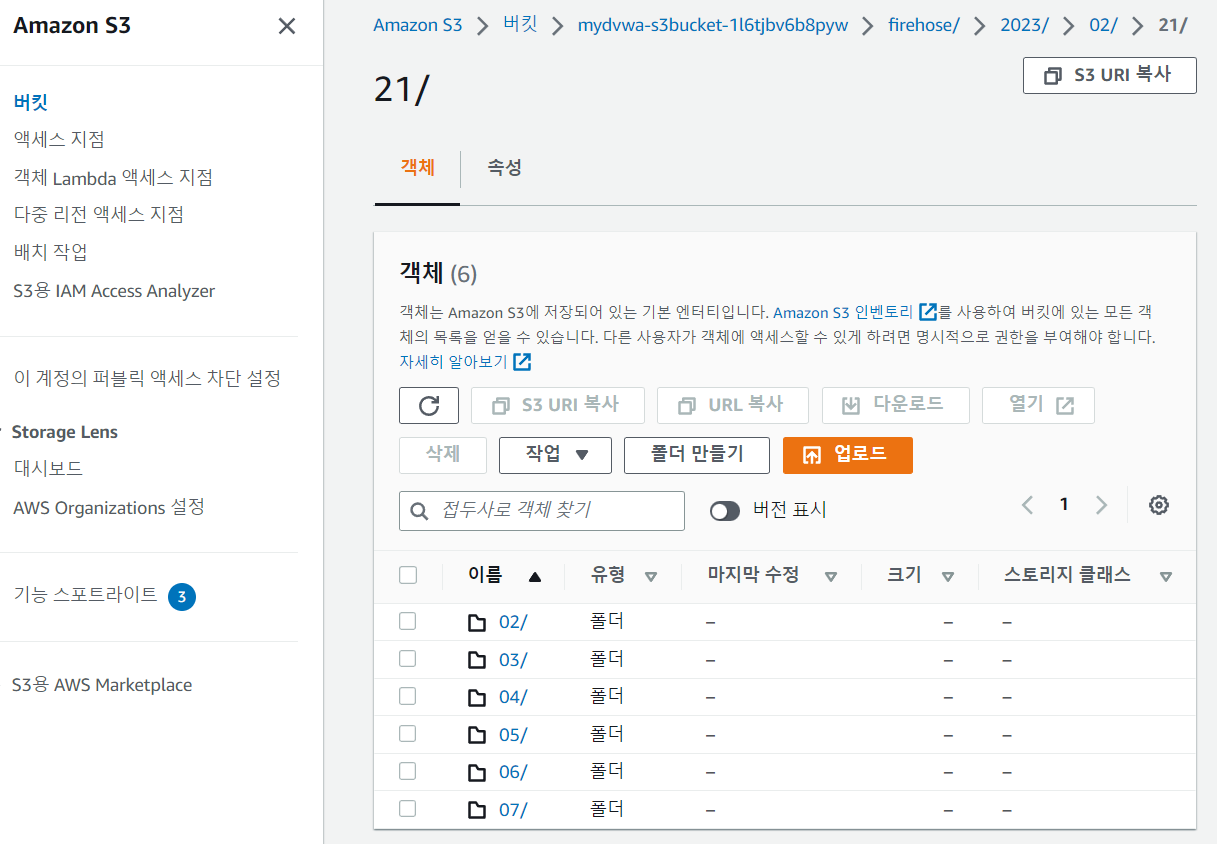The width and height of the screenshot is (1217, 844).
Task: Open 배치 작업 in the sidebar
Action: click(50, 252)
